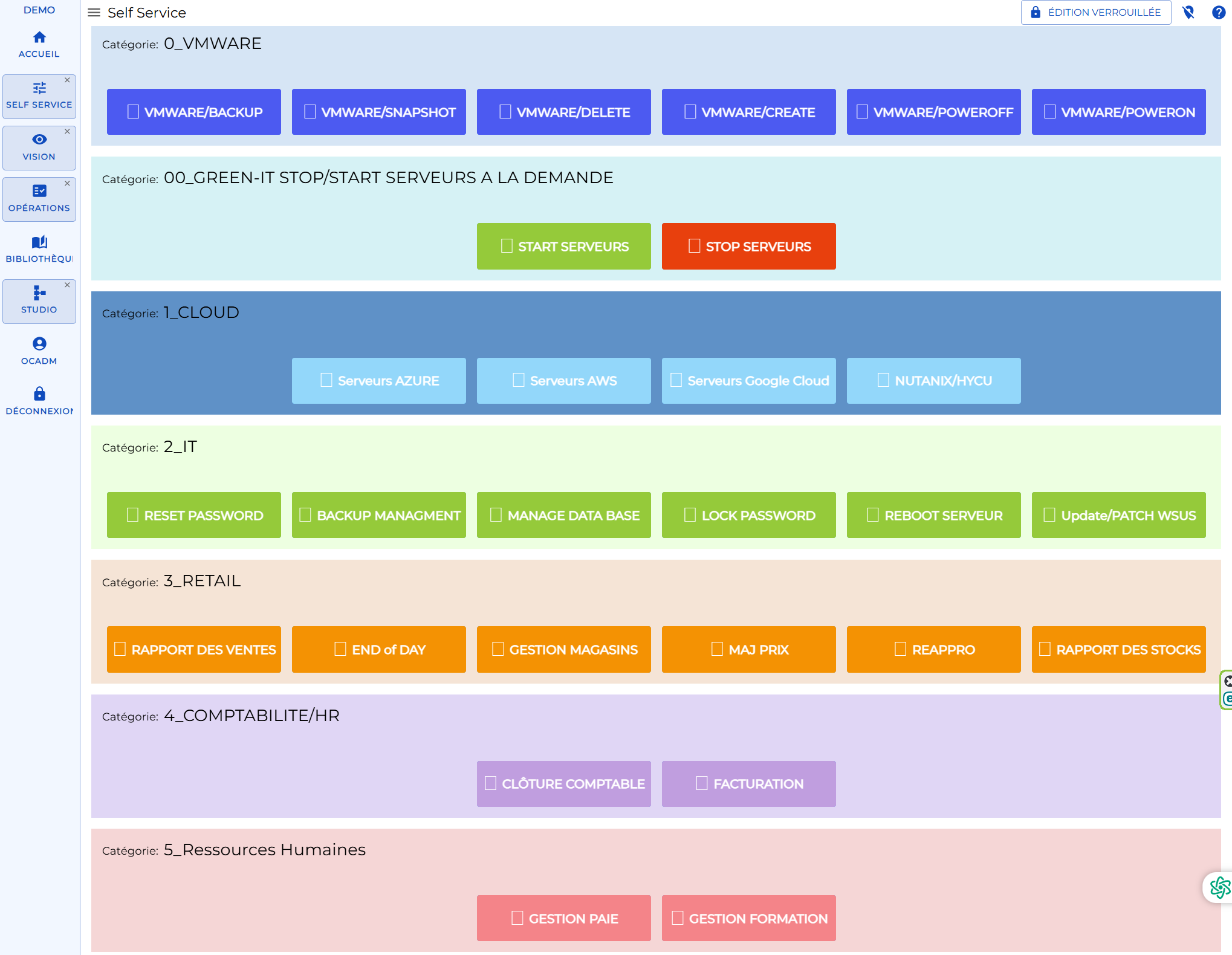Open GESTION PAIE

[x=564, y=919]
